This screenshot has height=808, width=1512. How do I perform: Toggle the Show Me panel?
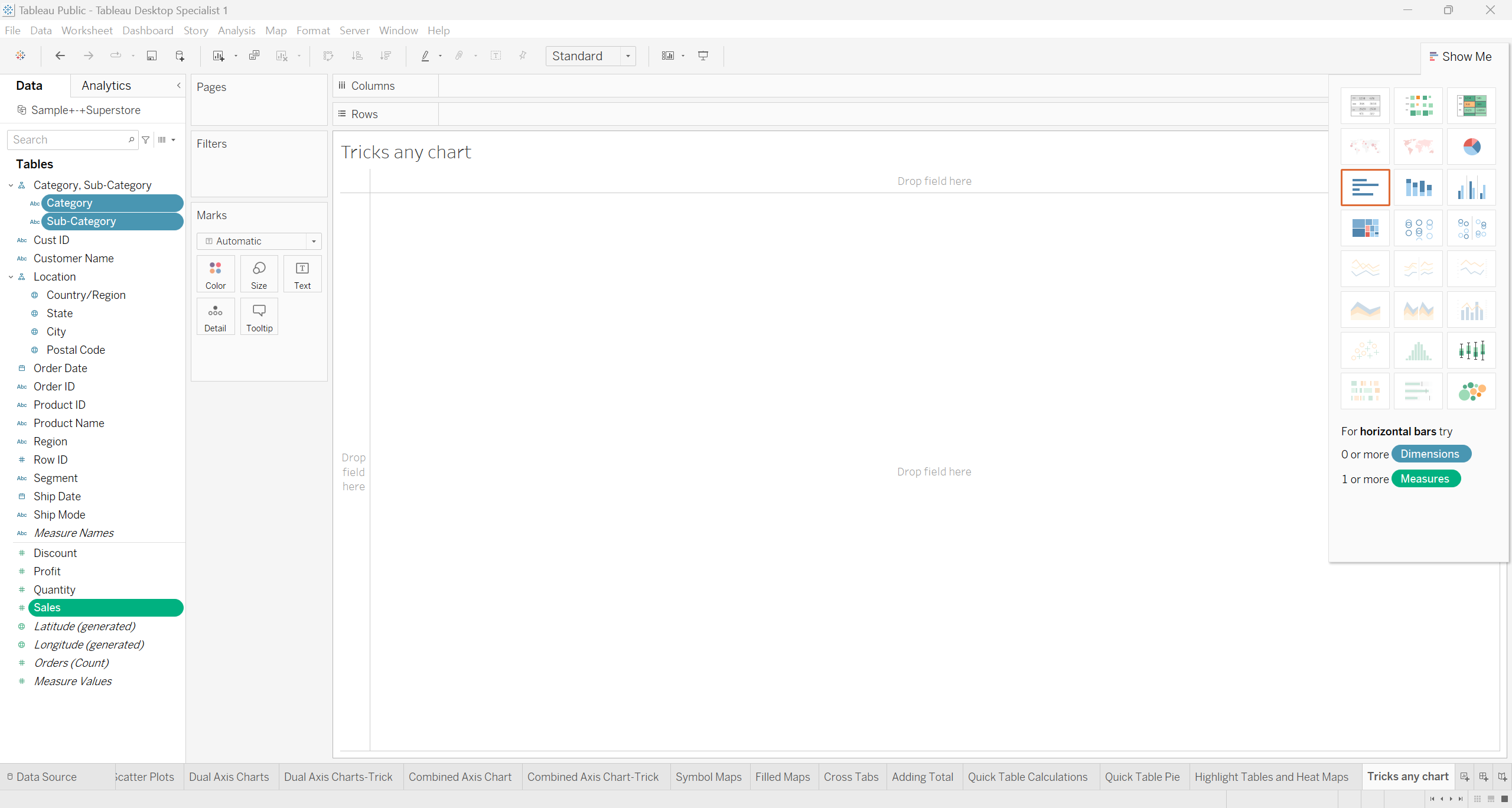[x=1460, y=57]
